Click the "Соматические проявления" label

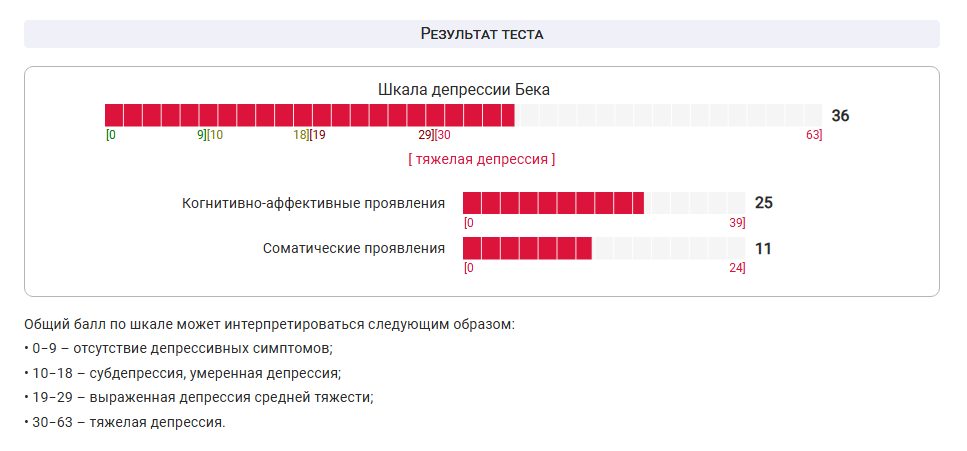(354, 248)
